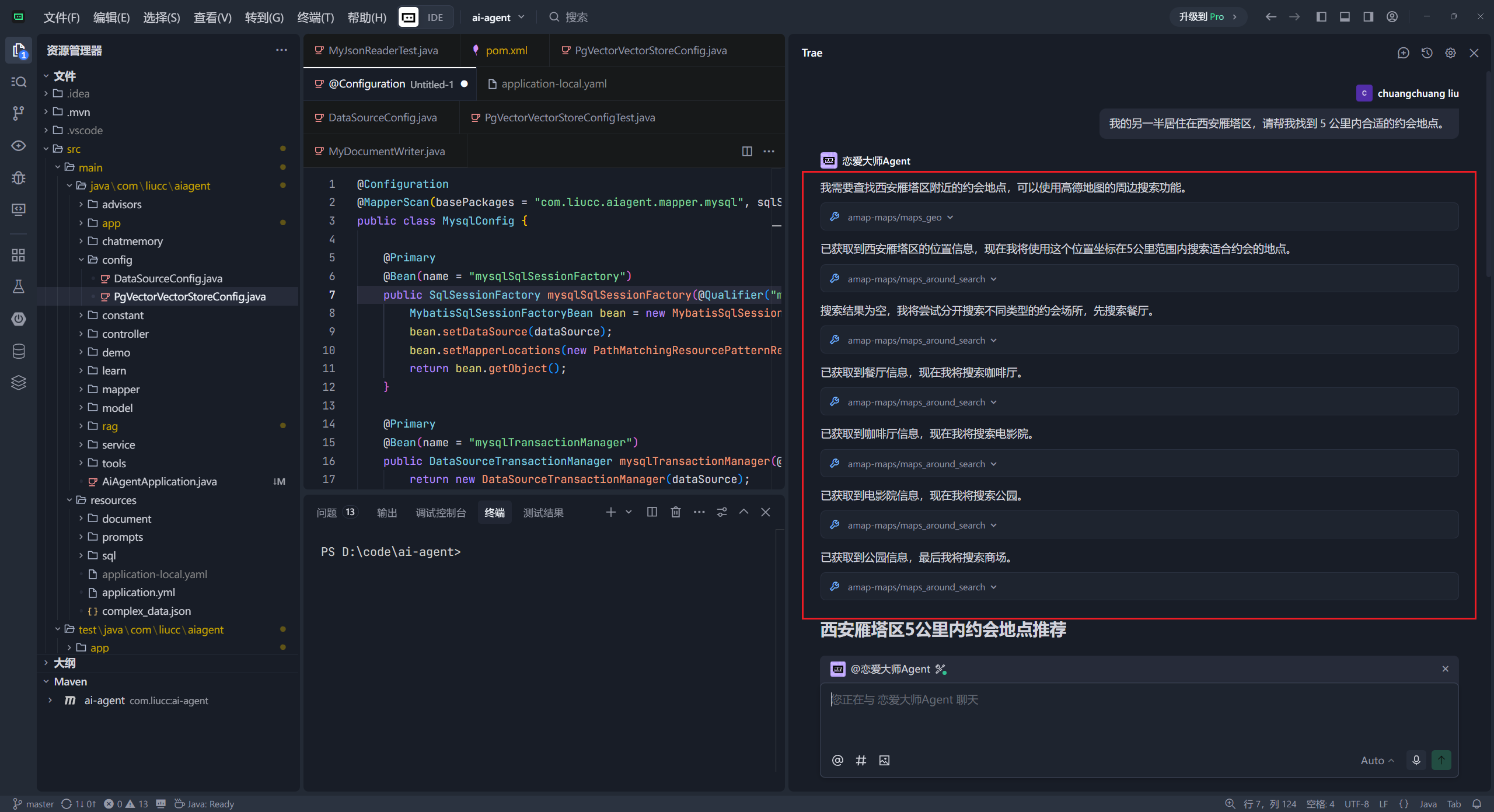Open chat history in Trae panel
The height and width of the screenshot is (812, 1494).
1427,53
